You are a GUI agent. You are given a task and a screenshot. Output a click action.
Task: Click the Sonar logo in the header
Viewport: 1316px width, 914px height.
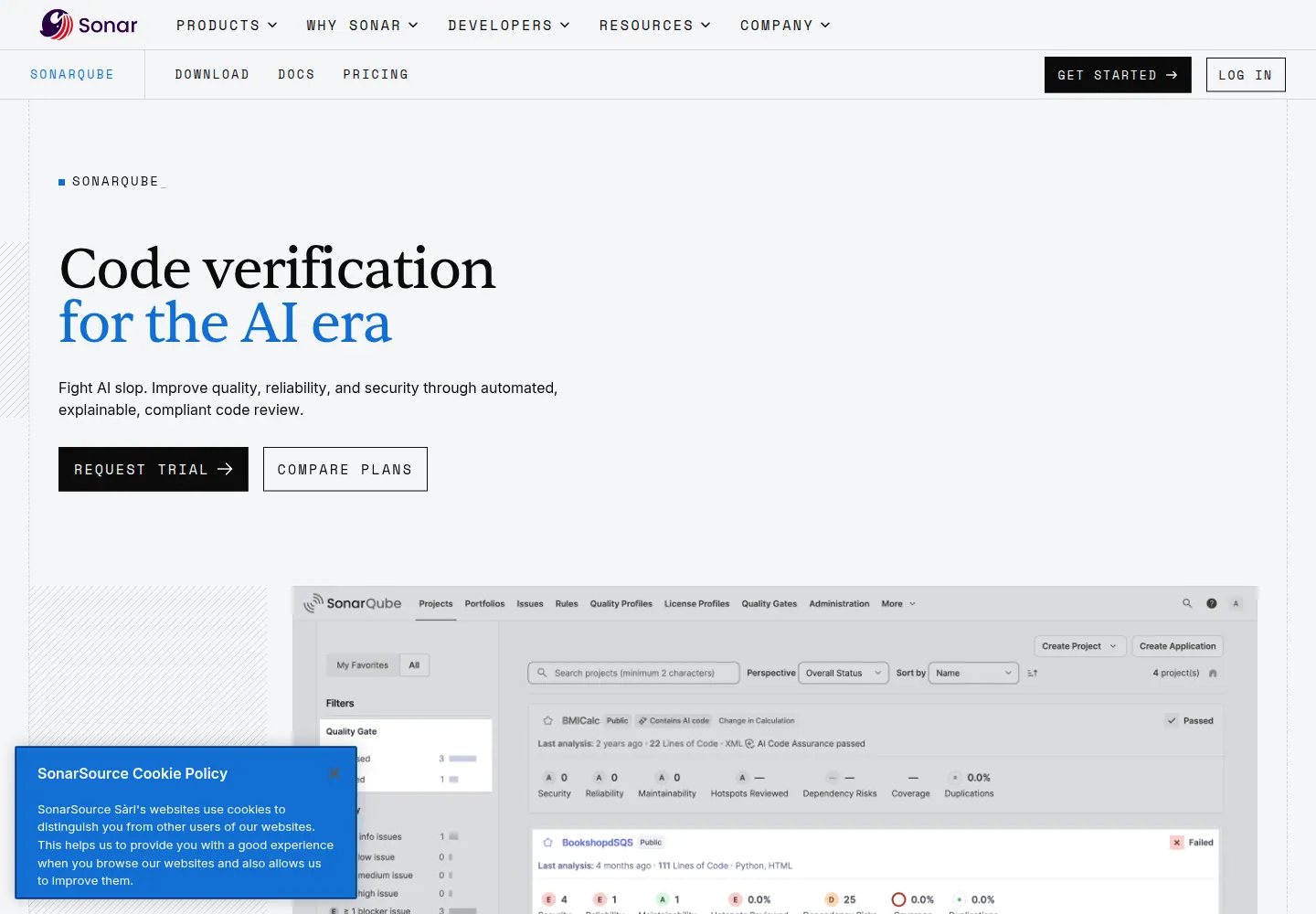click(x=89, y=25)
